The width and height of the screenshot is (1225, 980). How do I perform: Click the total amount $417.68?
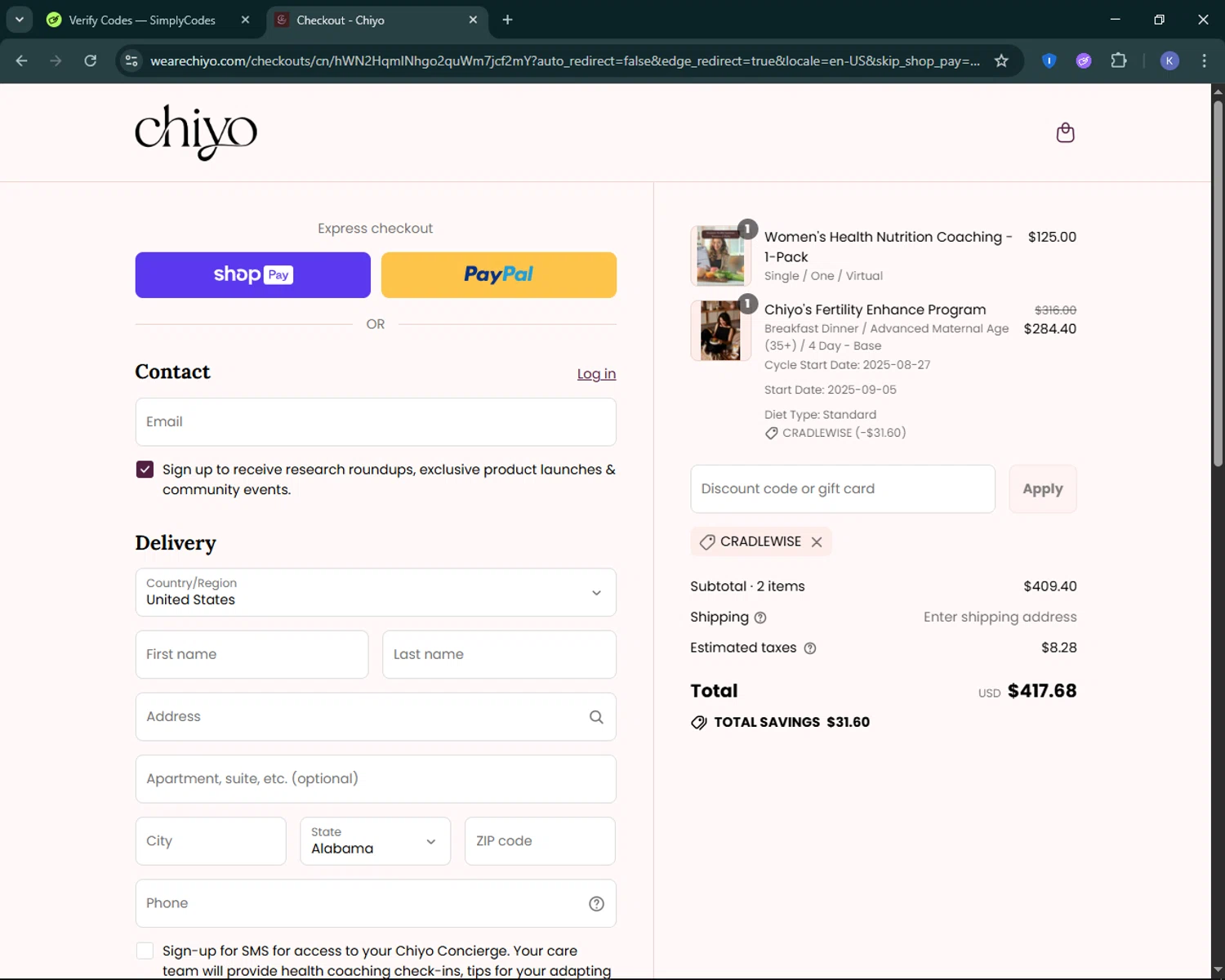pos(1042,691)
